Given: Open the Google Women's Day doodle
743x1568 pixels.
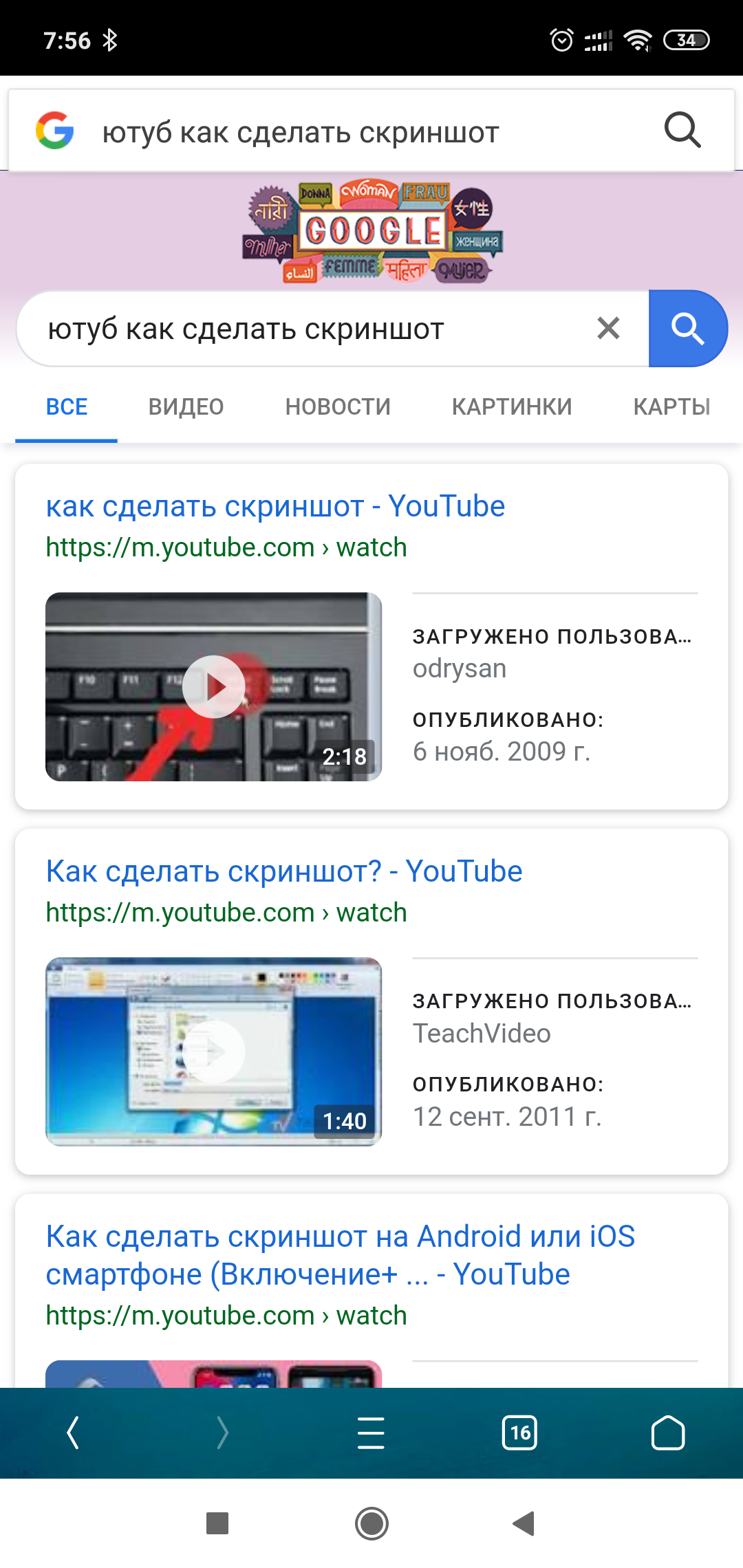Looking at the screenshot, I should [x=373, y=232].
